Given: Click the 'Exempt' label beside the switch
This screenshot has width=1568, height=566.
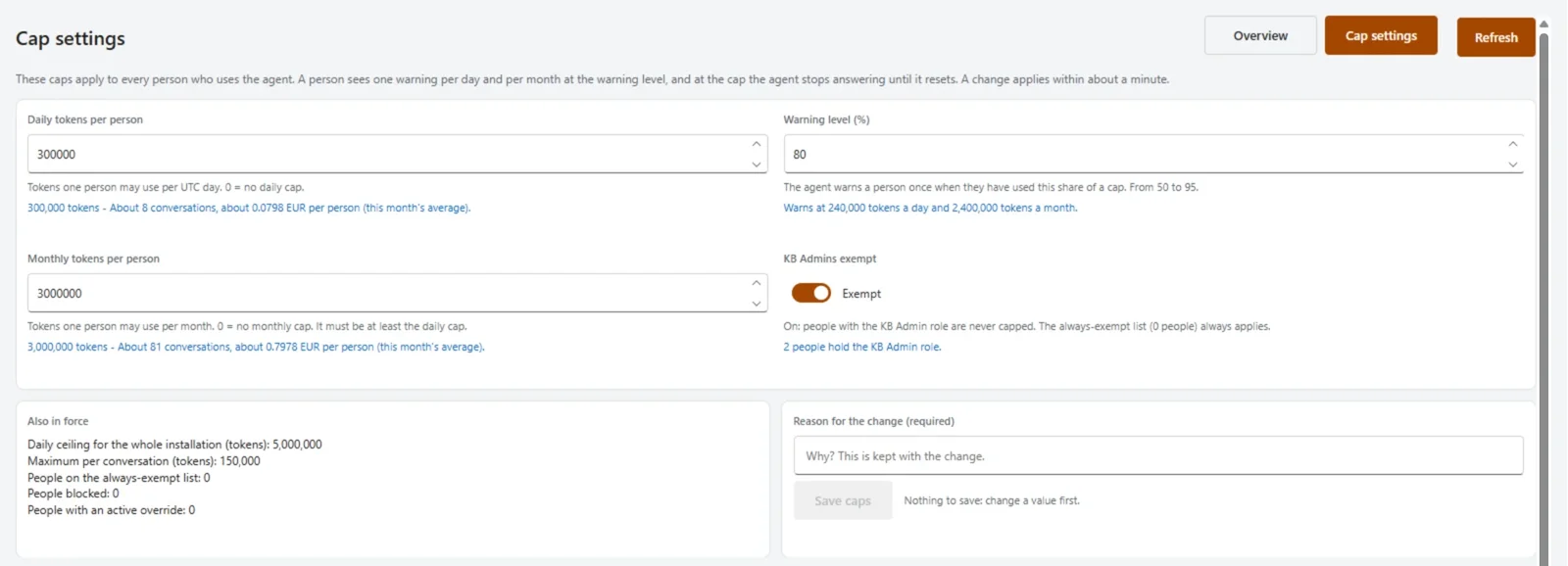Looking at the screenshot, I should [861, 294].
